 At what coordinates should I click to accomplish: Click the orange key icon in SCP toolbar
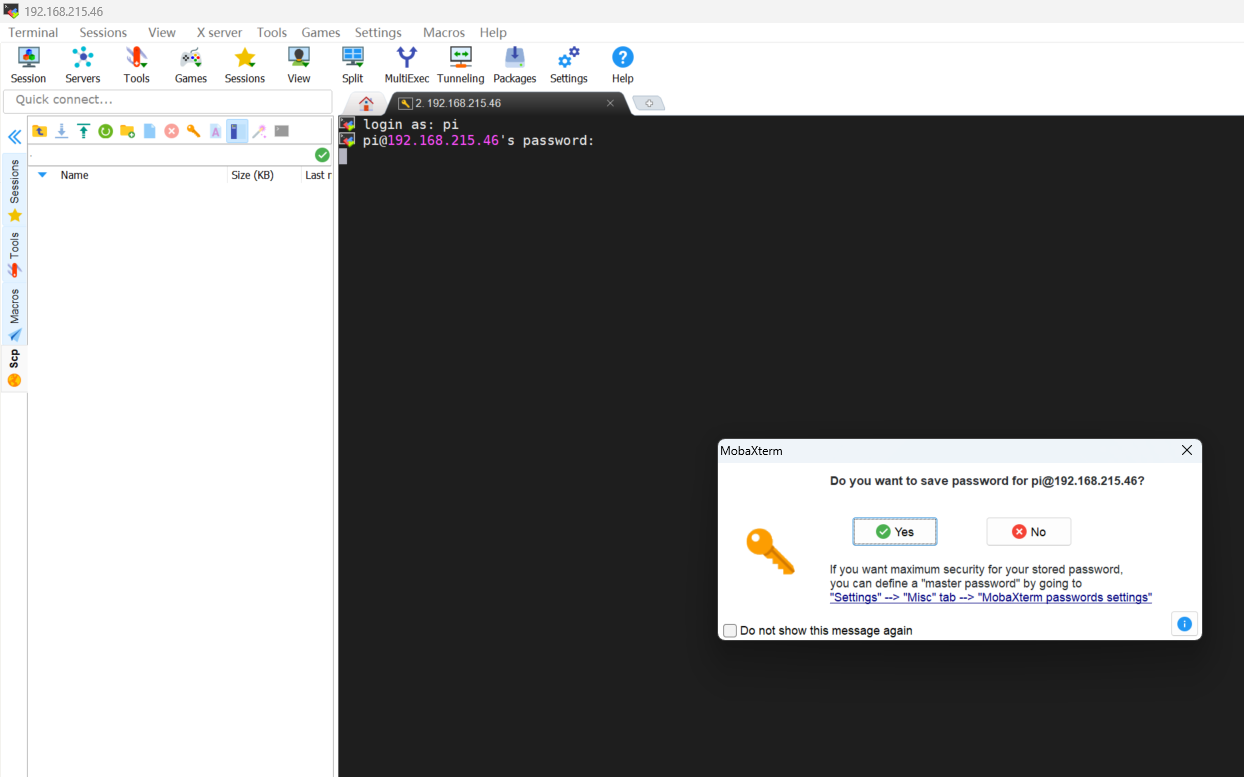194,131
